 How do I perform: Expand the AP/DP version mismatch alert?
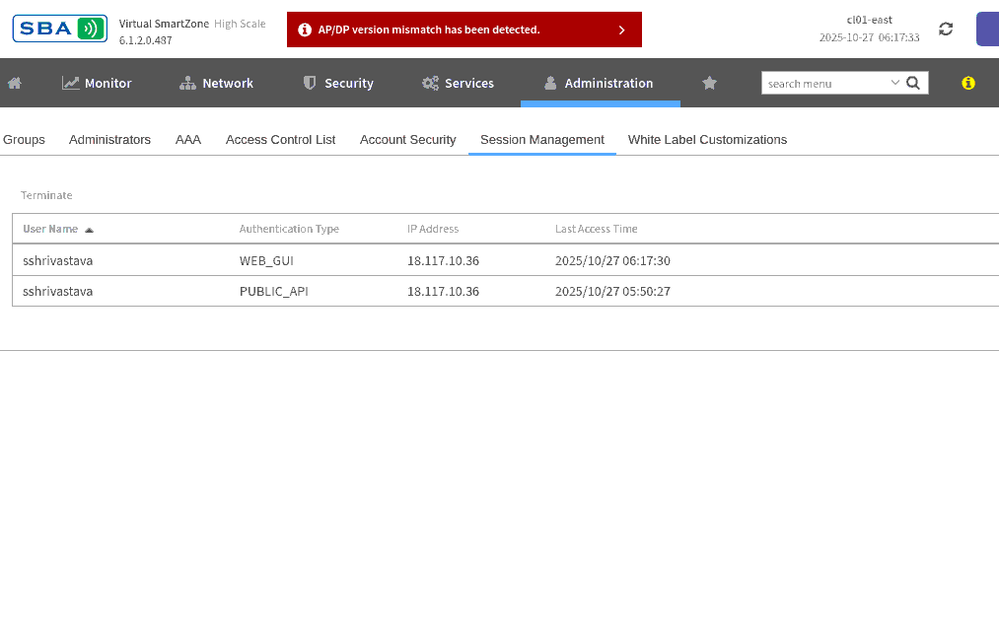[x=621, y=30]
